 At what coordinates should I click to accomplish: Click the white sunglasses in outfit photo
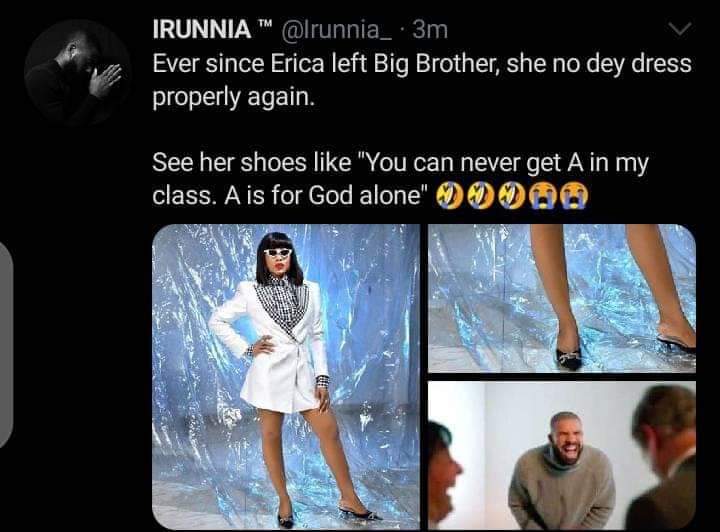(277, 252)
